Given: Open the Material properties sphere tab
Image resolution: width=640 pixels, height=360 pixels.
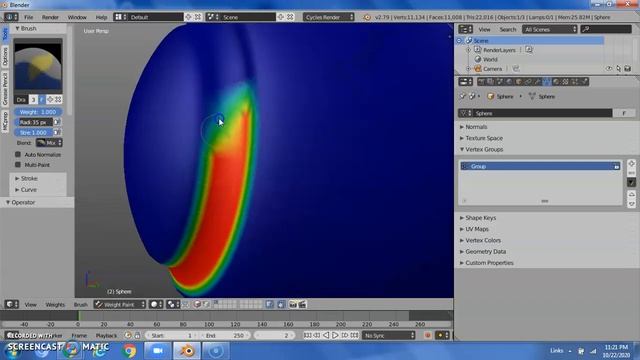Looking at the screenshot, I should coord(556,82).
